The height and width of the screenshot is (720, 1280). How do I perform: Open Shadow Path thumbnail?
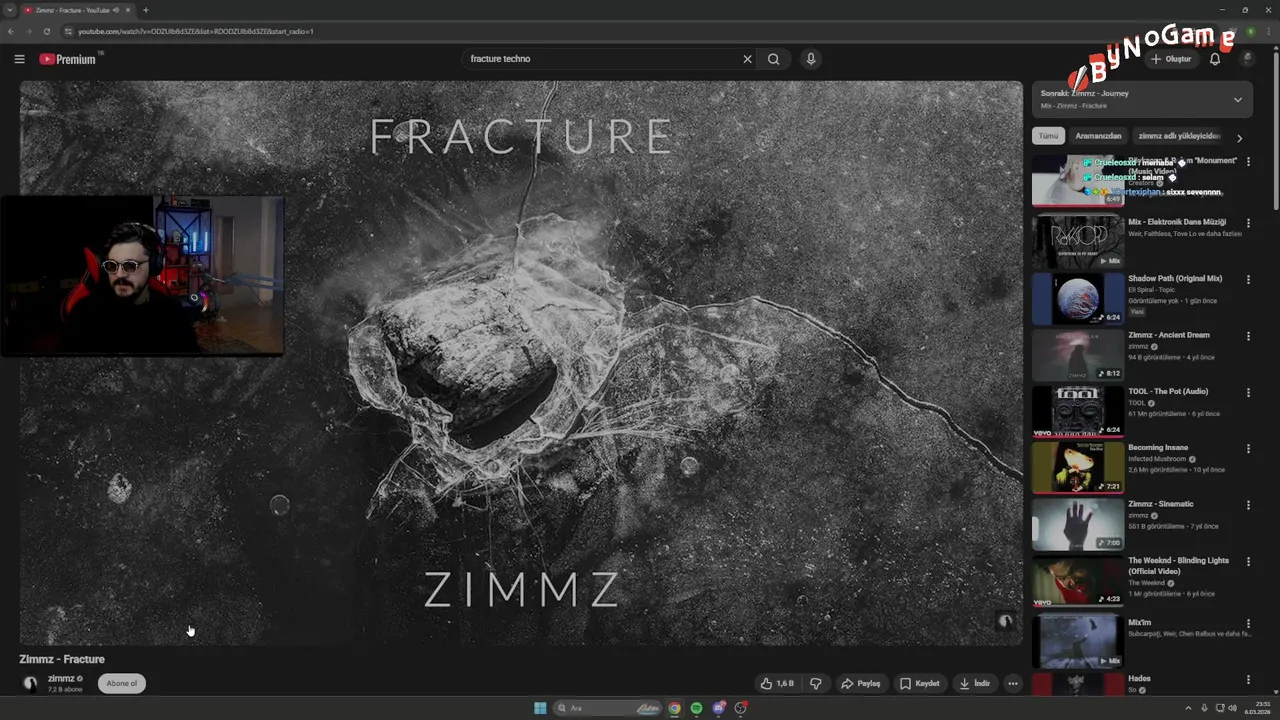(1078, 299)
